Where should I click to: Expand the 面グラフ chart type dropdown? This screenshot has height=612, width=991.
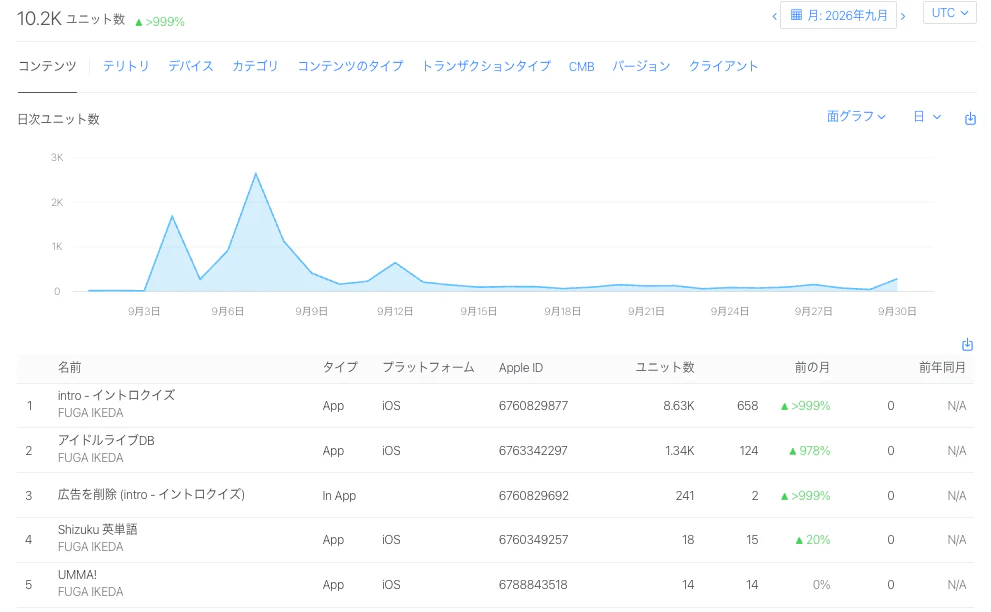coord(856,116)
